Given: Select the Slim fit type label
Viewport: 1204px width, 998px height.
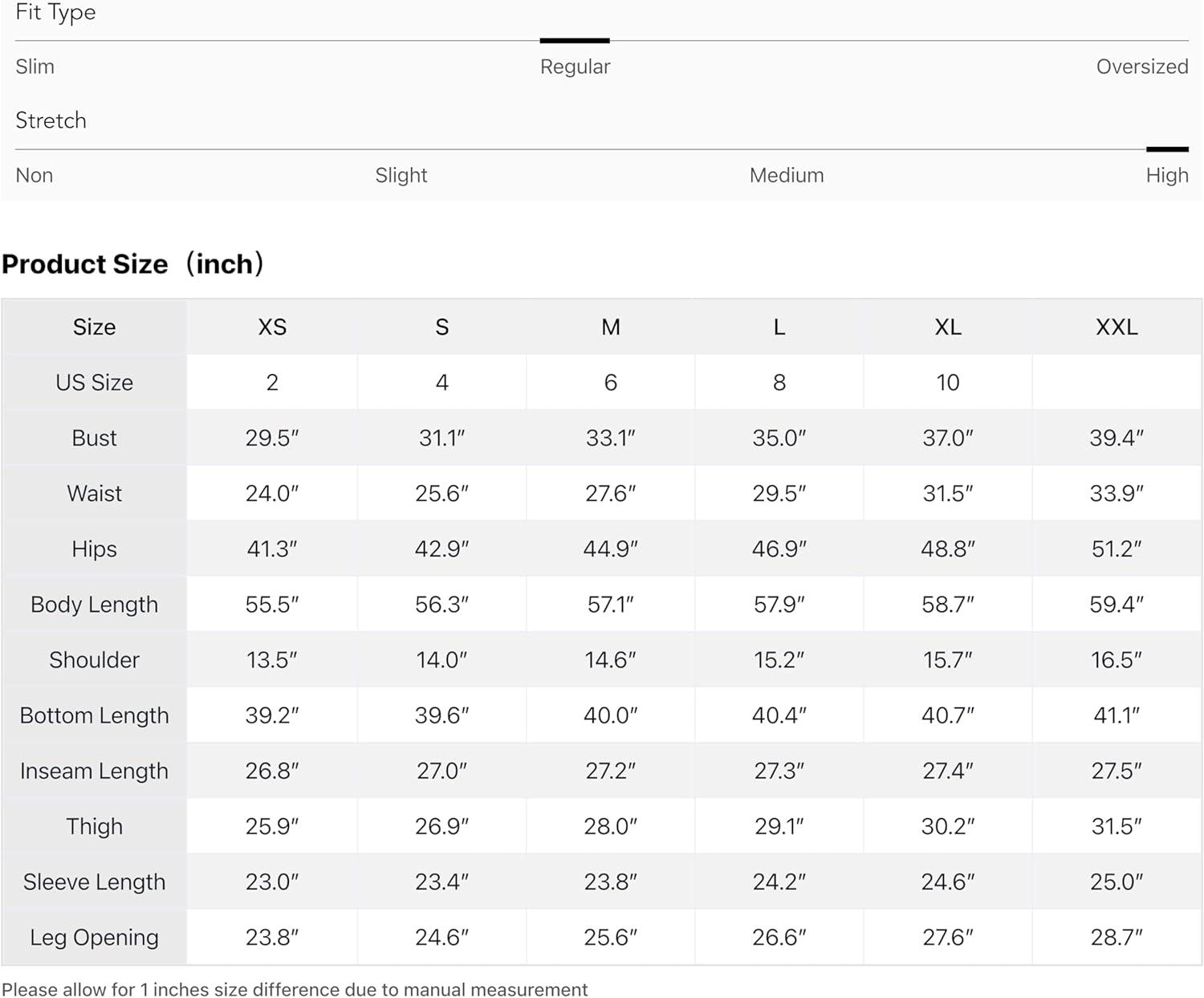Looking at the screenshot, I should point(35,67).
